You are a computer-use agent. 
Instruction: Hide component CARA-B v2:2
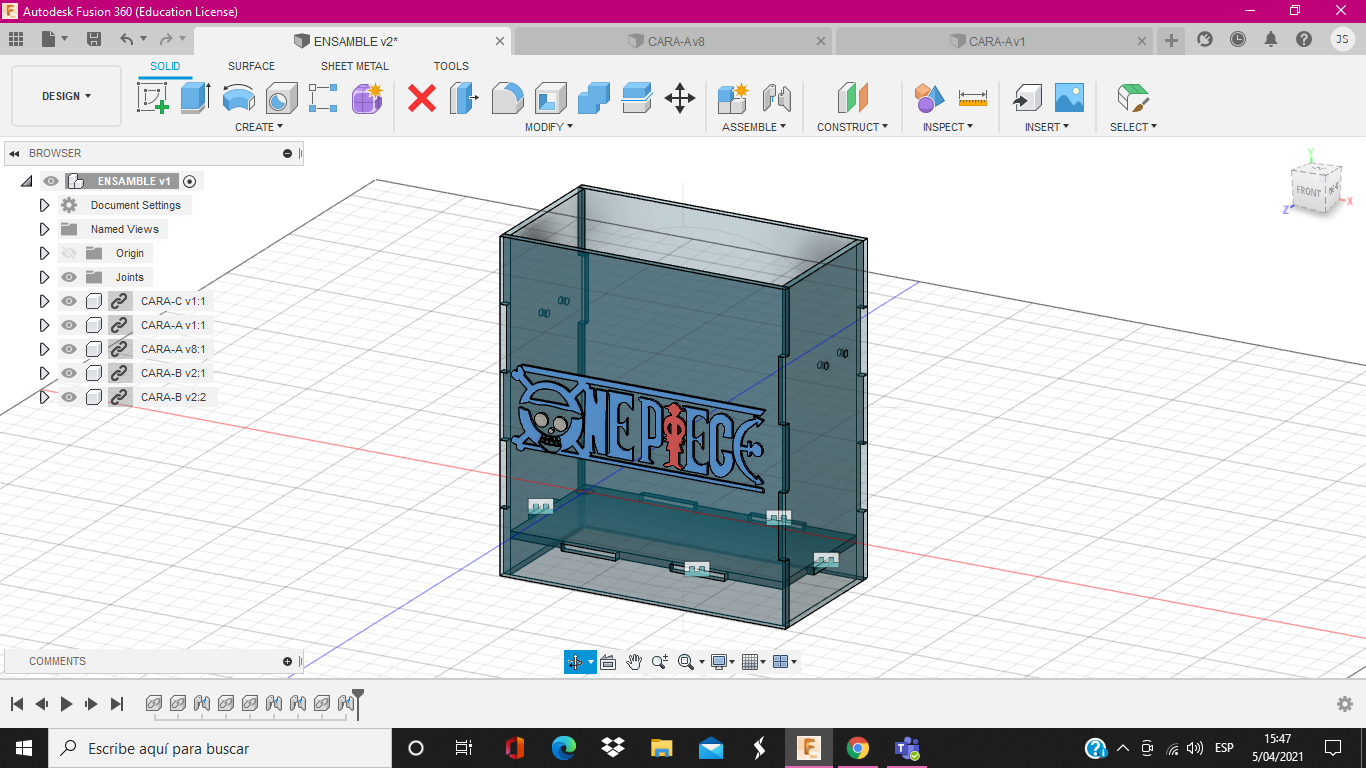(x=69, y=397)
